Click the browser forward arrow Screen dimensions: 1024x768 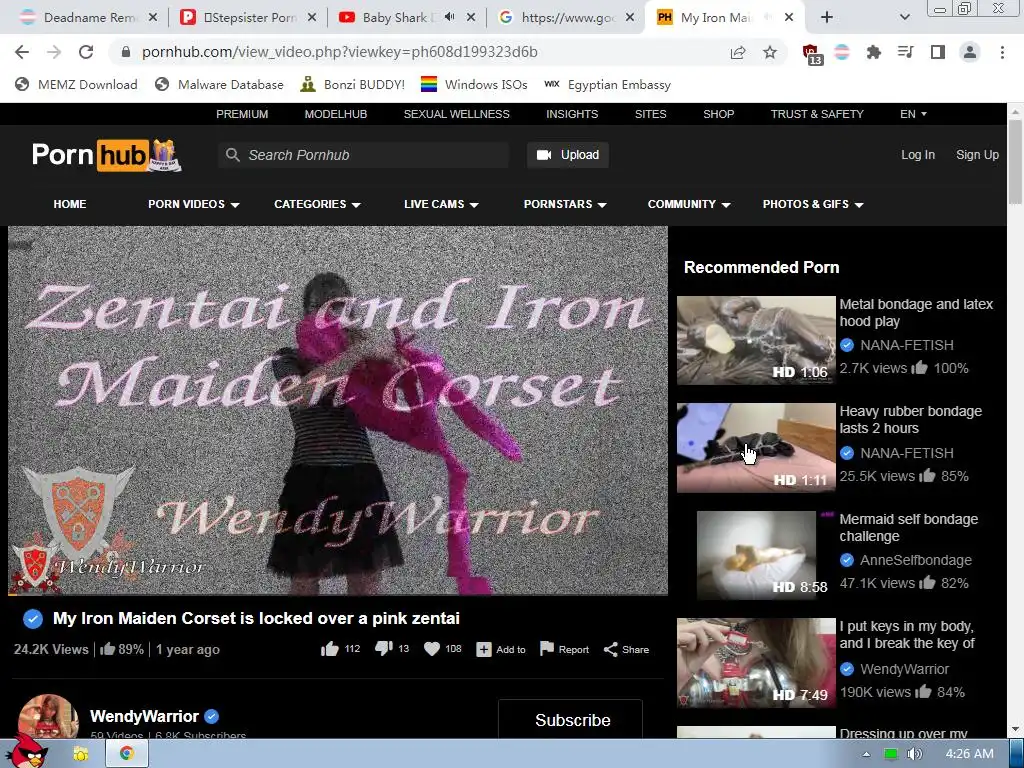pos(54,52)
